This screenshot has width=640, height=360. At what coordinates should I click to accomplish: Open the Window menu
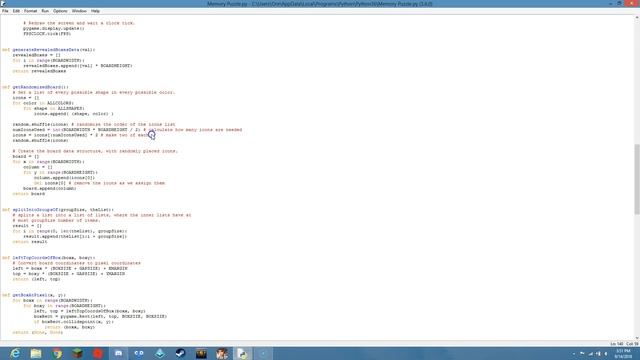79,11
